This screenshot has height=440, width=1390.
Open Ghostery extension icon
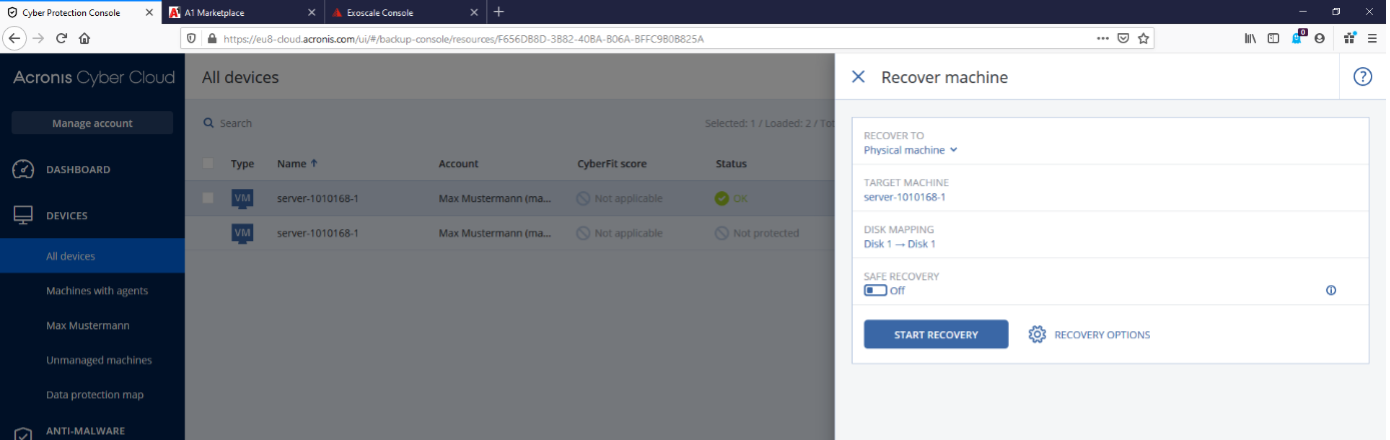point(1298,37)
